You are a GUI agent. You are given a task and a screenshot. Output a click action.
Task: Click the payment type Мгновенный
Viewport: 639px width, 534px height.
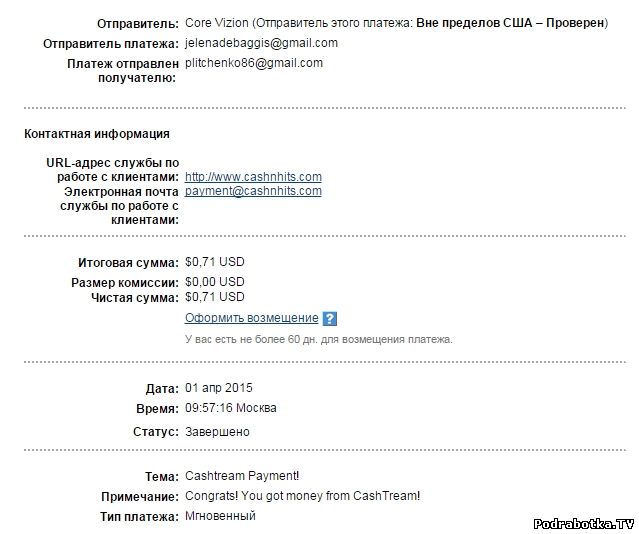point(220,516)
